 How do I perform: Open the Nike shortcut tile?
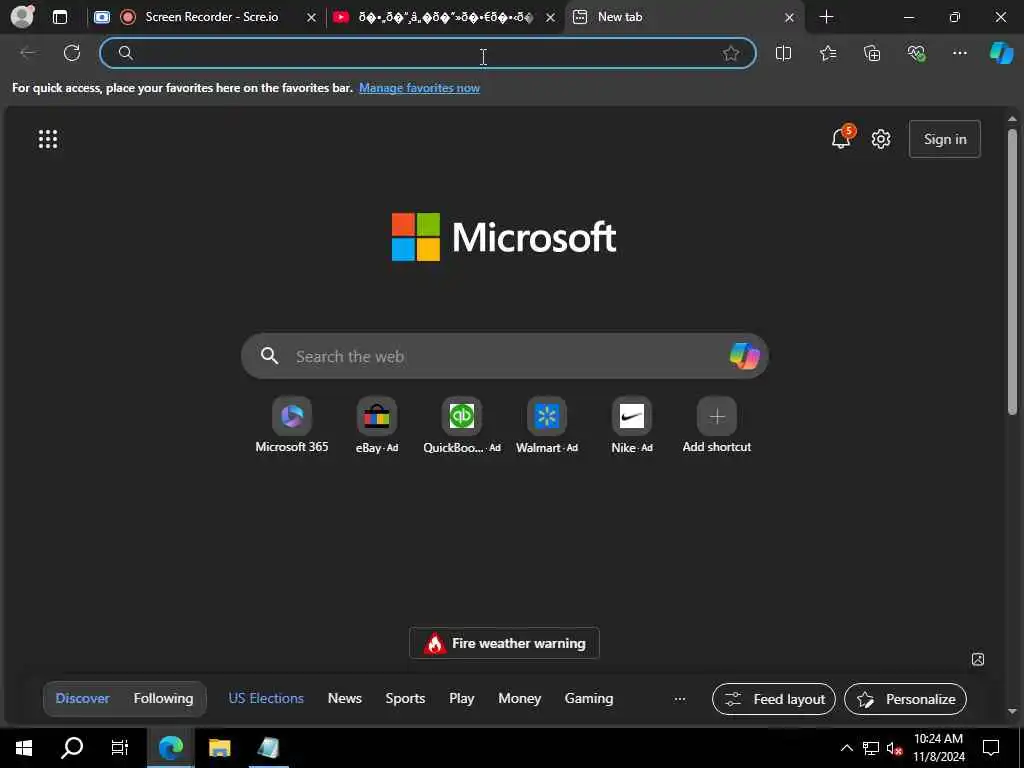[632, 425]
